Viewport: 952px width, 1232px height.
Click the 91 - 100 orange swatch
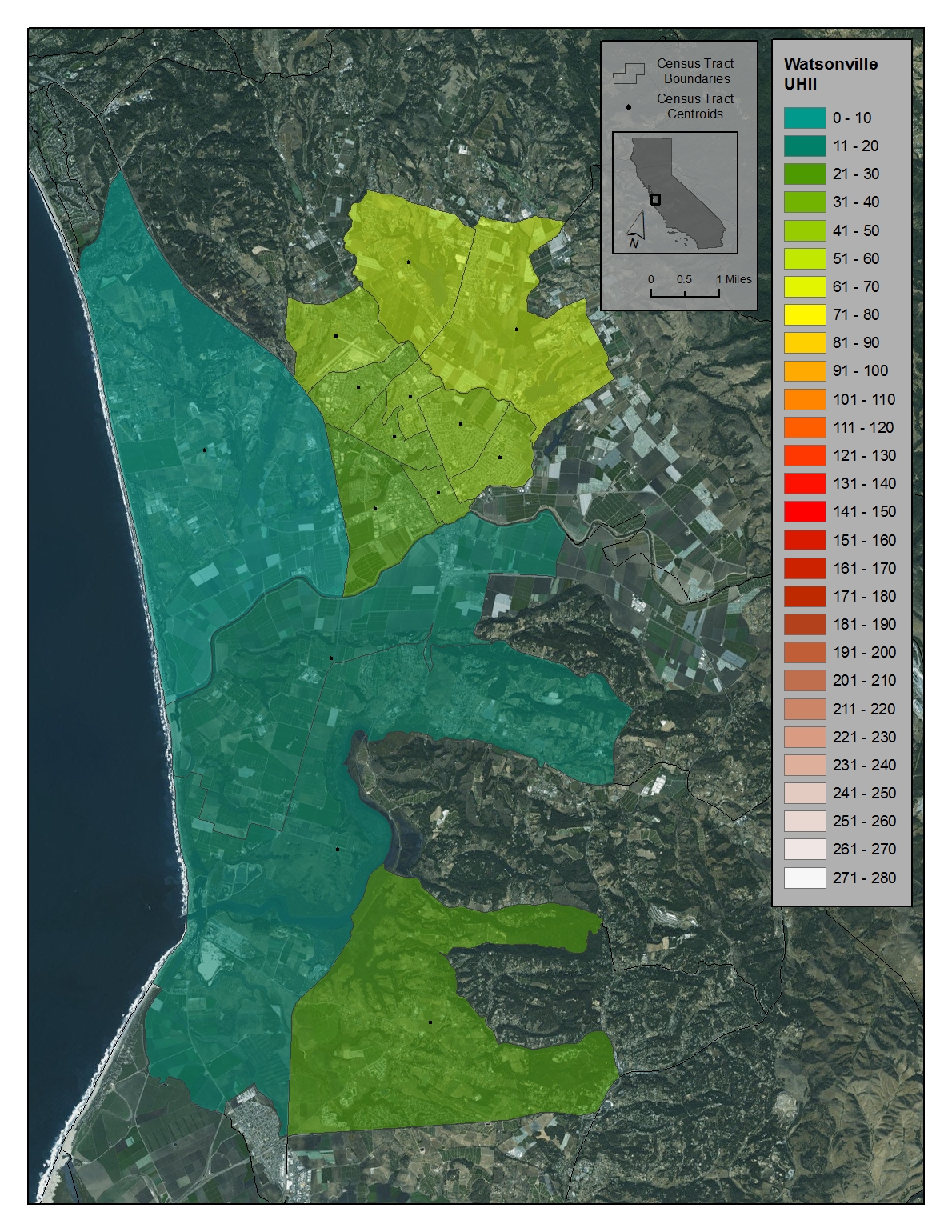coord(804,370)
